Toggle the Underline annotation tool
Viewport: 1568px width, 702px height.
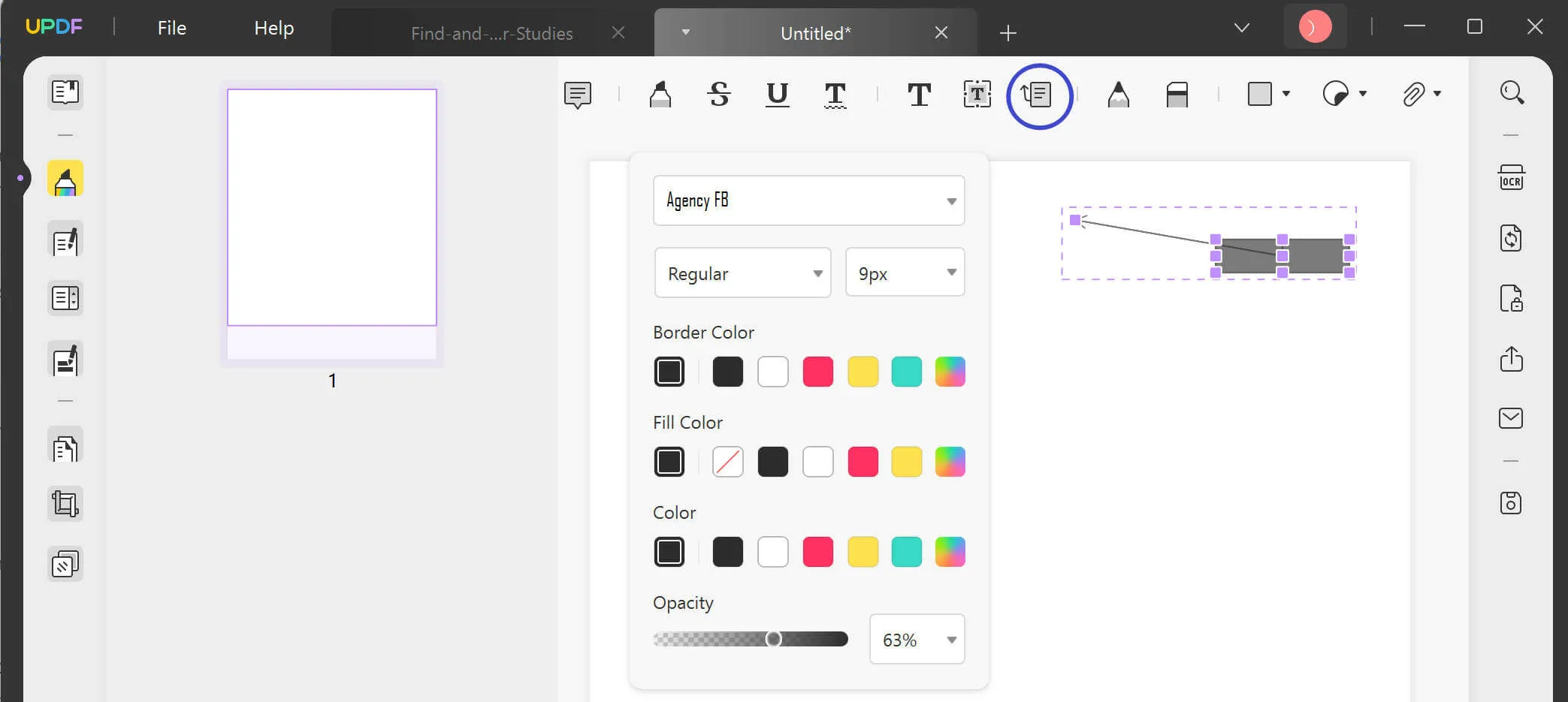pos(777,94)
